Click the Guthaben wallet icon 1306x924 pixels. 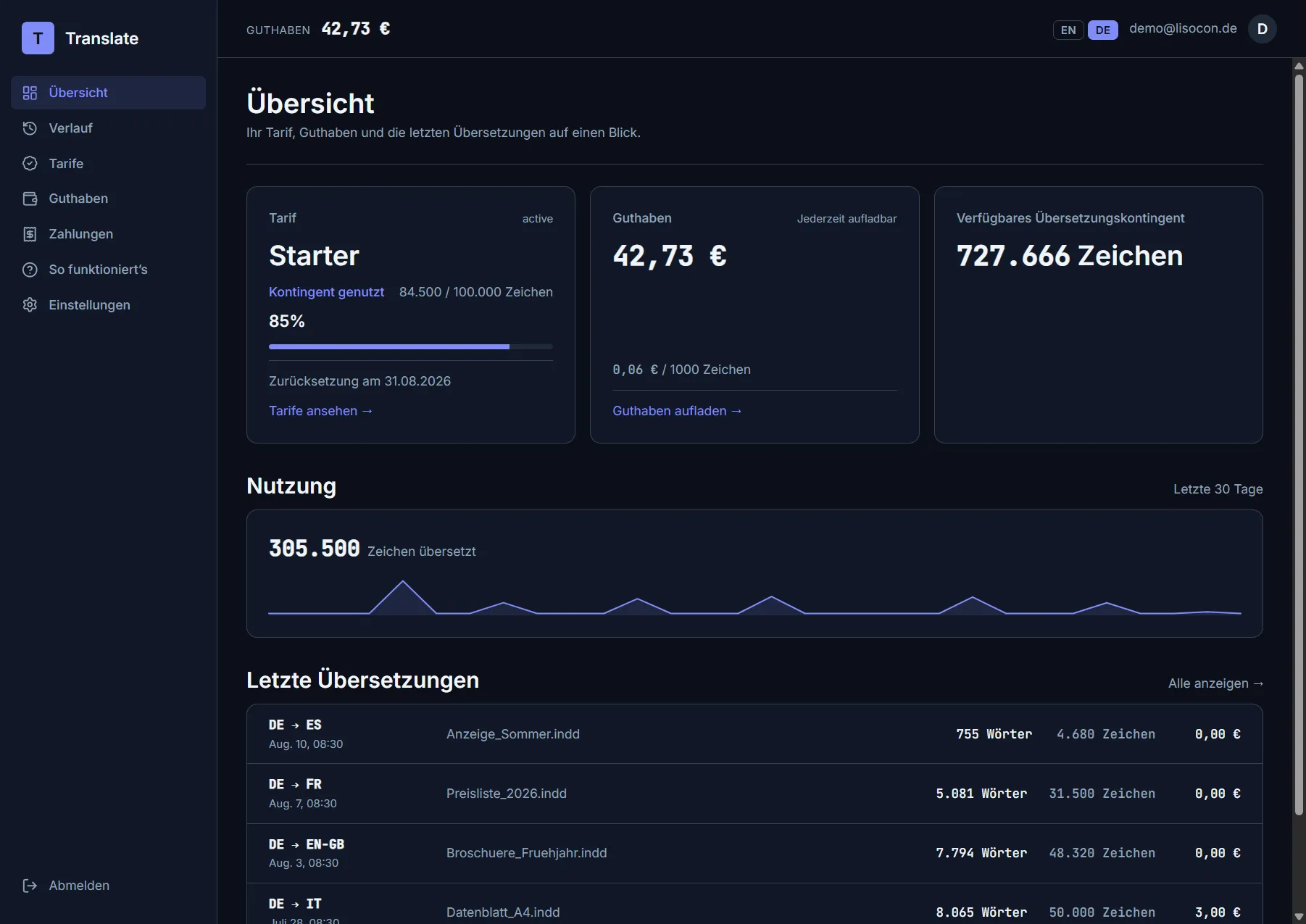(30, 199)
